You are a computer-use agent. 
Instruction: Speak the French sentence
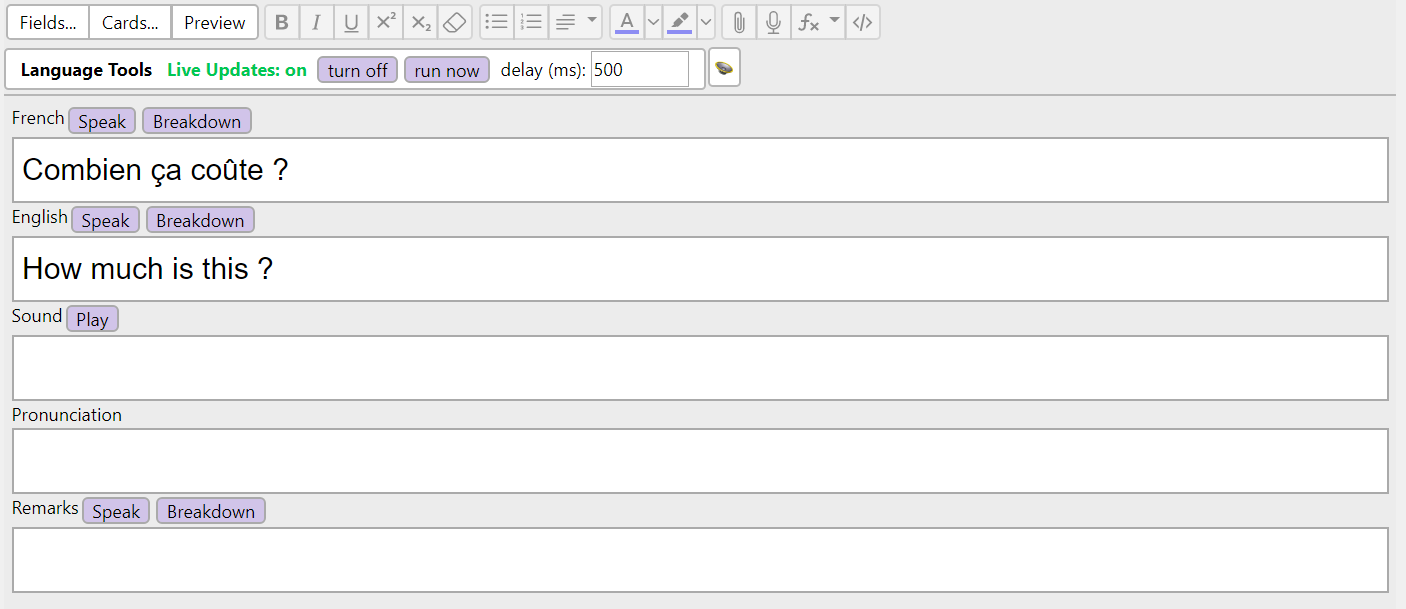click(x=101, y=120)
